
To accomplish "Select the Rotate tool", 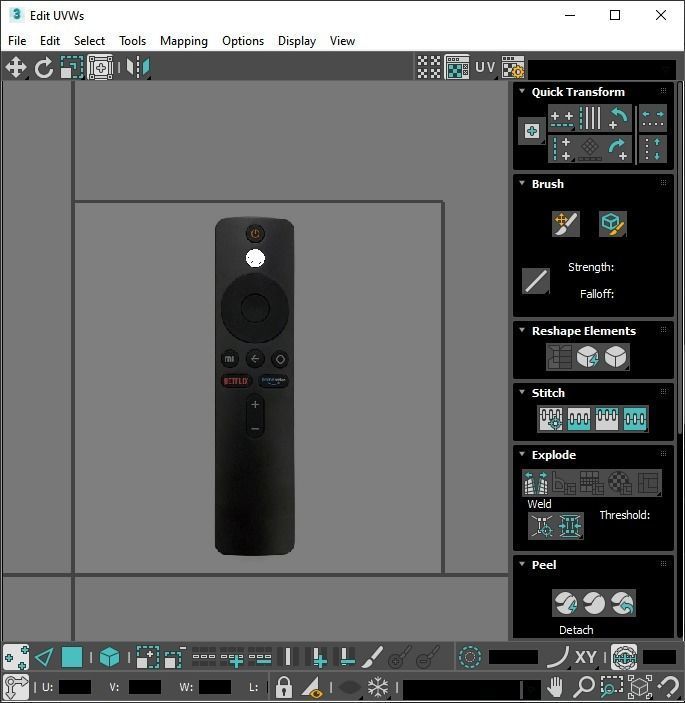I will pos(43,68).
